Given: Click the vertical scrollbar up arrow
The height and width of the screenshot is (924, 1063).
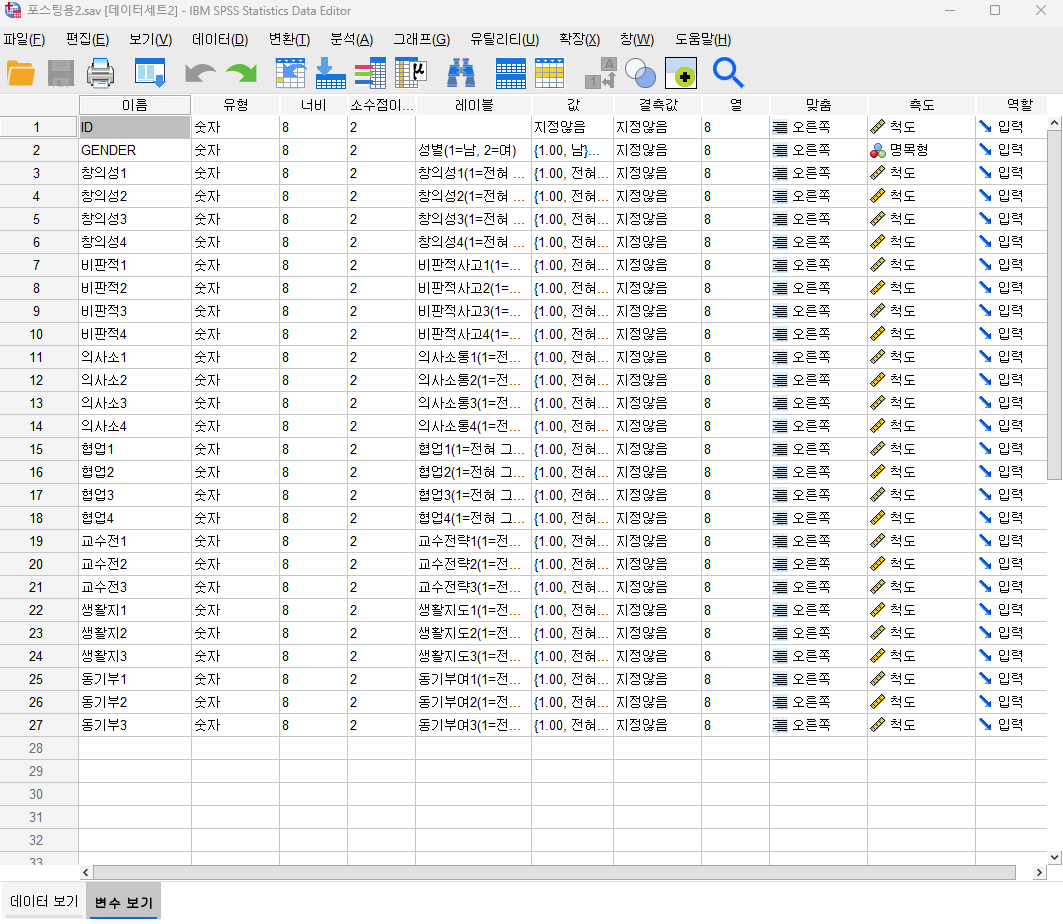Looking at the screenshot, I should (1054, 123).
